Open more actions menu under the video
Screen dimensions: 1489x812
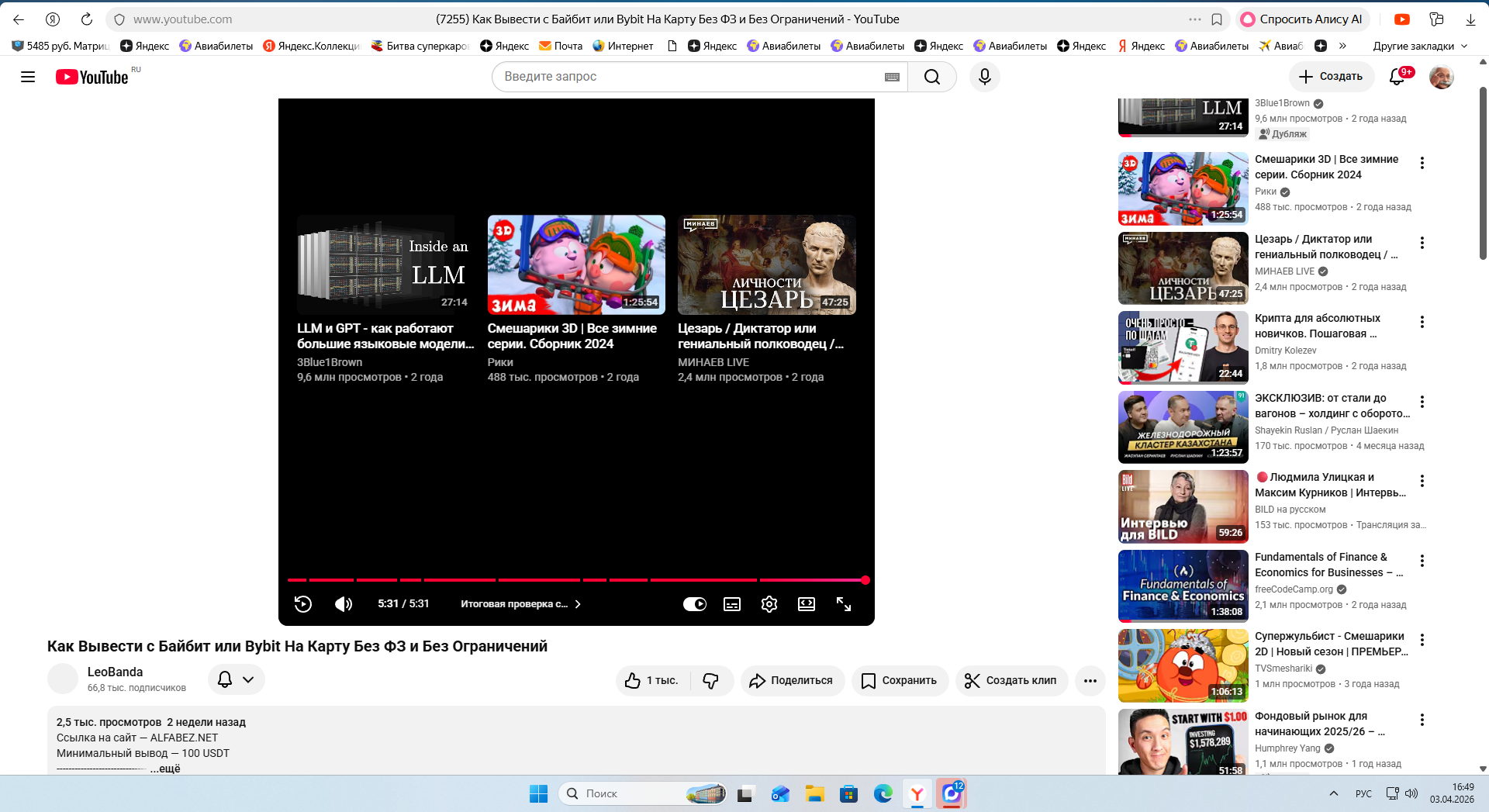1090,681
